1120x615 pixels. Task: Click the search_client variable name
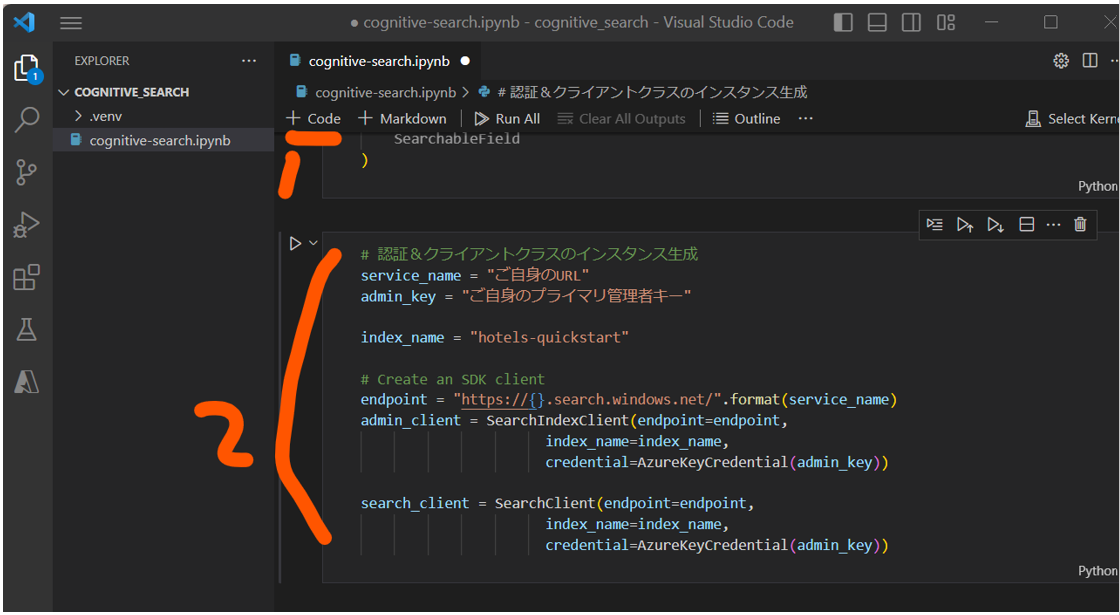click(415, 503)
